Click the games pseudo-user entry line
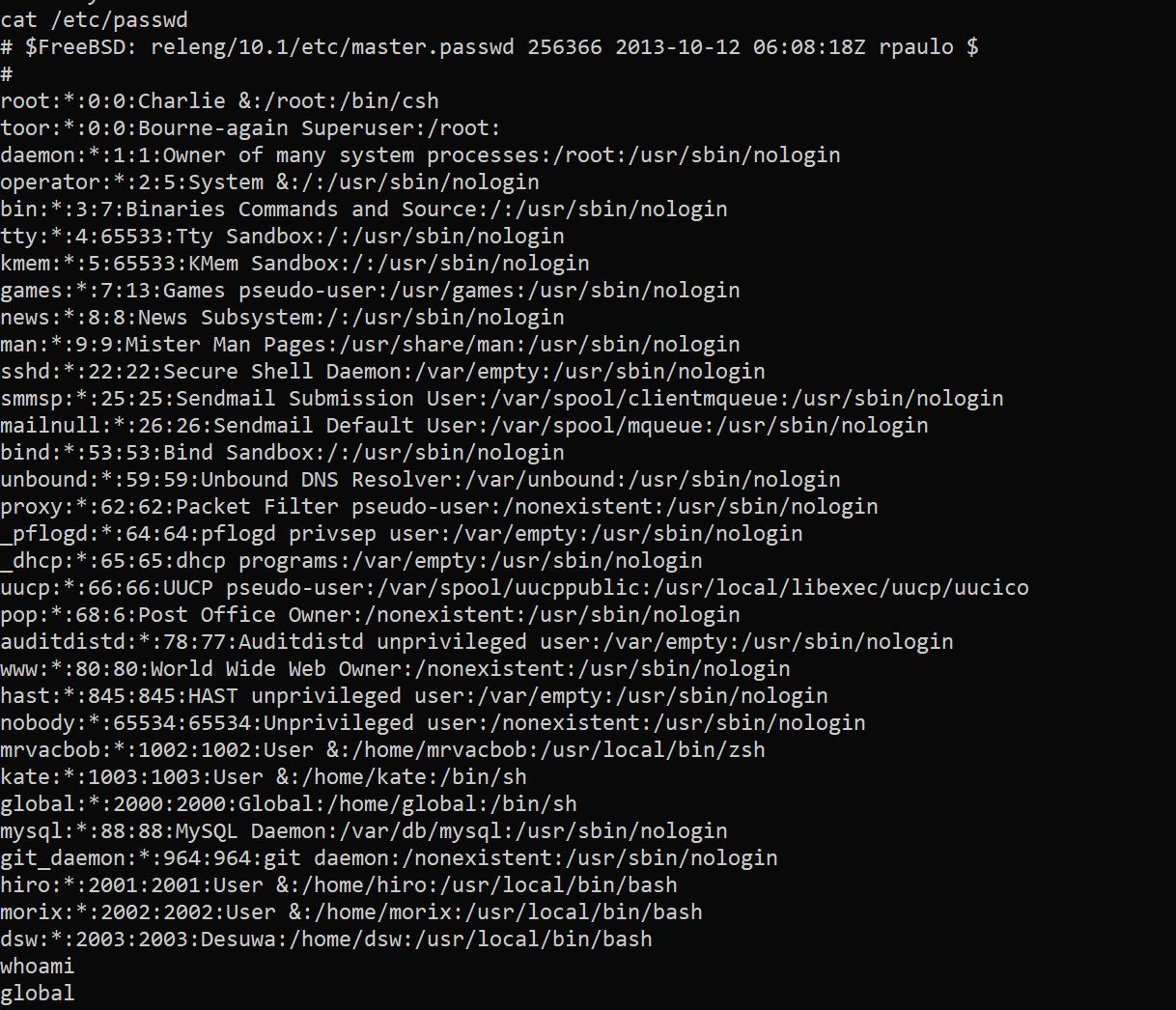The height and width of the screenshot is (1010, 1176). pos(370,290)
